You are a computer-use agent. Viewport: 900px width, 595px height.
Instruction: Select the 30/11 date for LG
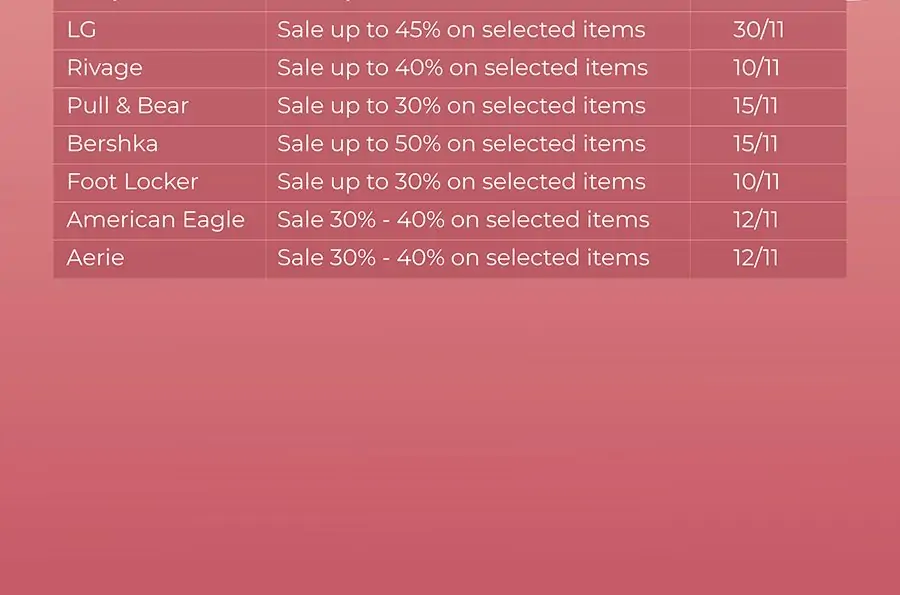point(758,30)
